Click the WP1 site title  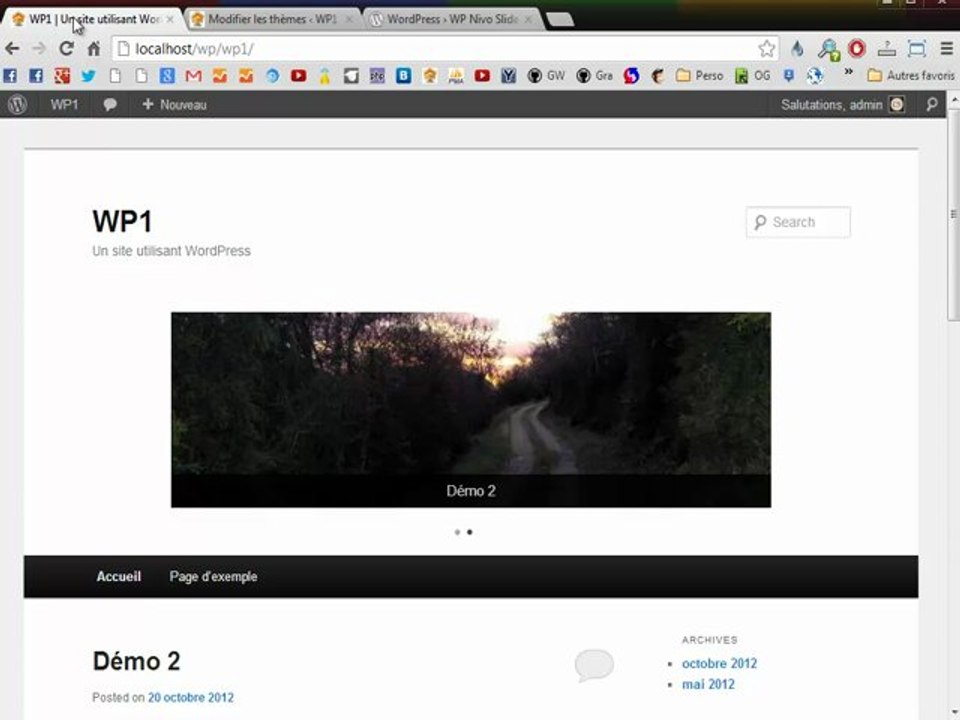click(x=122, y=222)
